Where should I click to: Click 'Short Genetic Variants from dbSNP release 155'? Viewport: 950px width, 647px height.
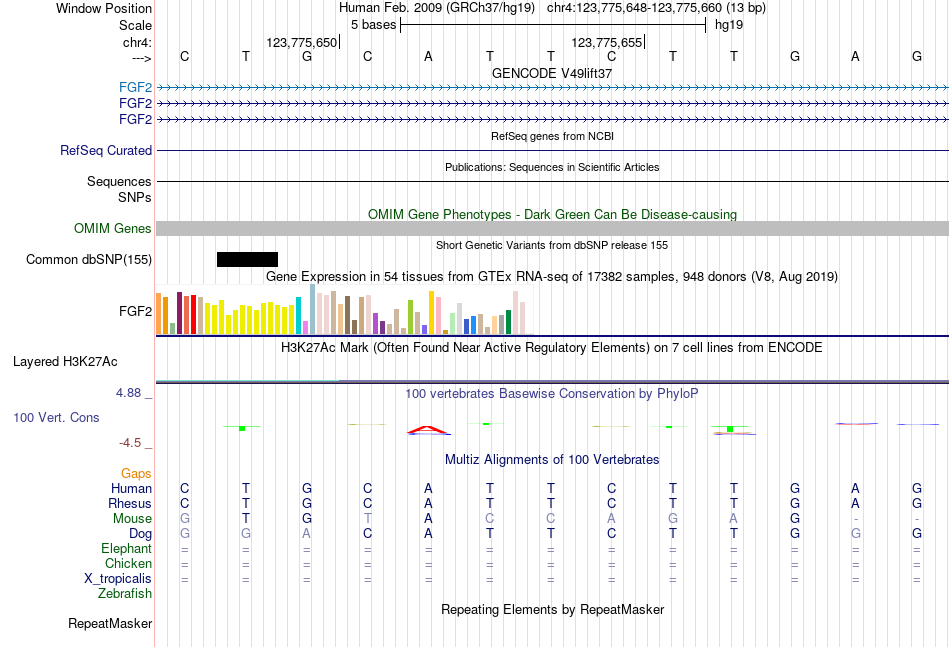coord(552,245)
